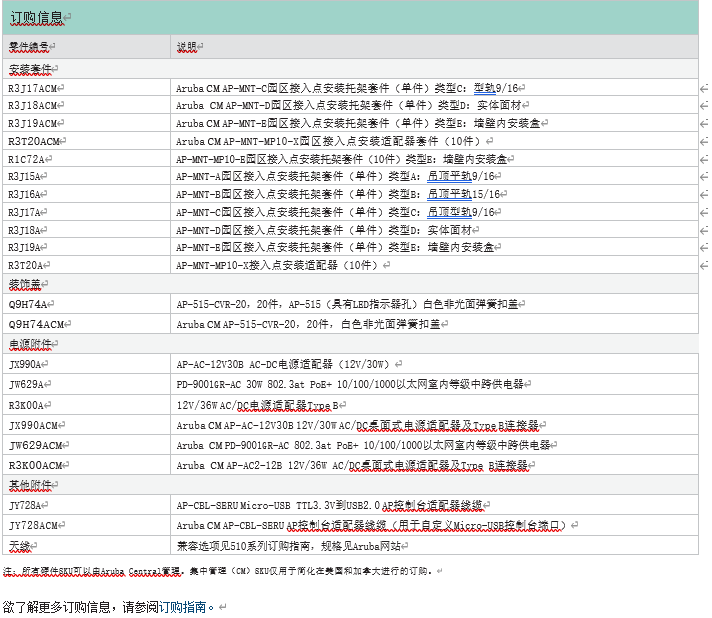Select the 说明 column header
This screenshot has height=618, width=712.
[x=187, y=46]
